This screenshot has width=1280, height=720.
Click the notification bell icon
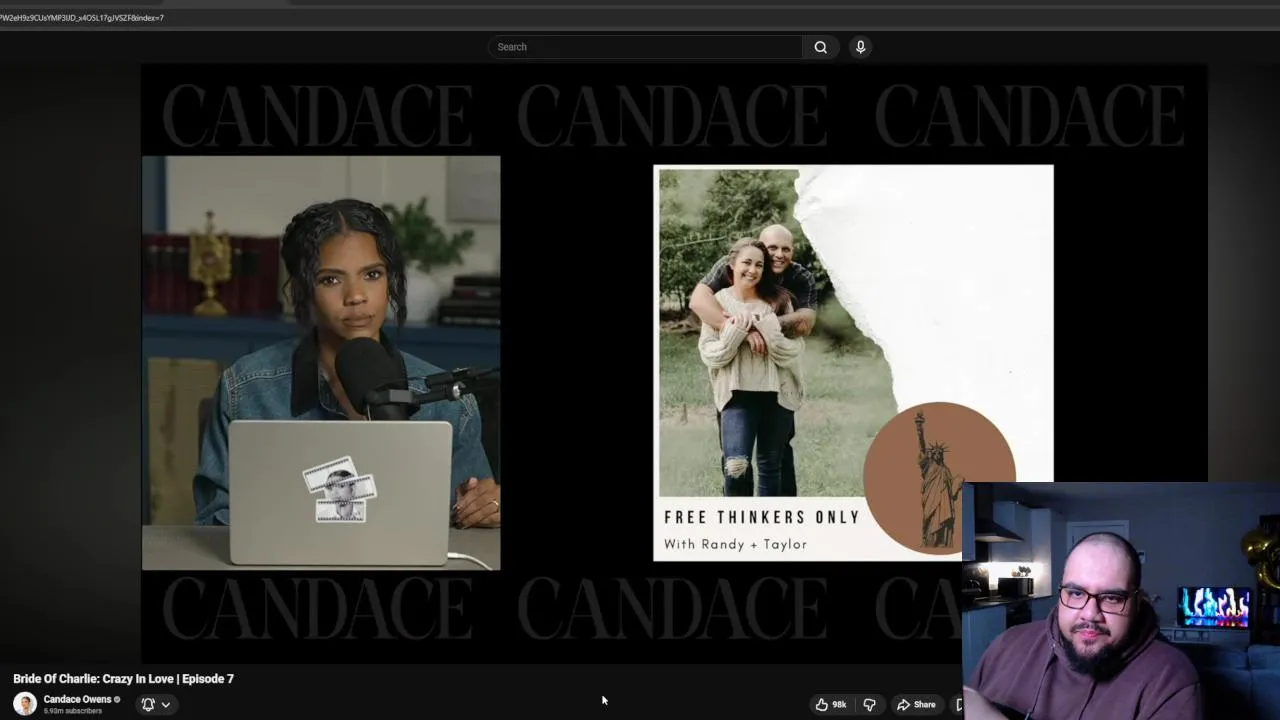(x=148, y=704)
